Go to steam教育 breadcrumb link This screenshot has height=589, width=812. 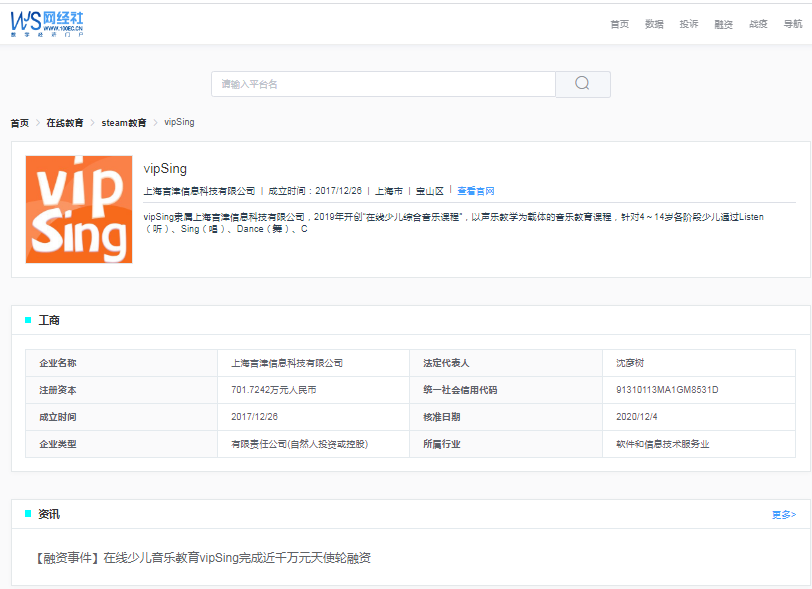tap(124, 123)
